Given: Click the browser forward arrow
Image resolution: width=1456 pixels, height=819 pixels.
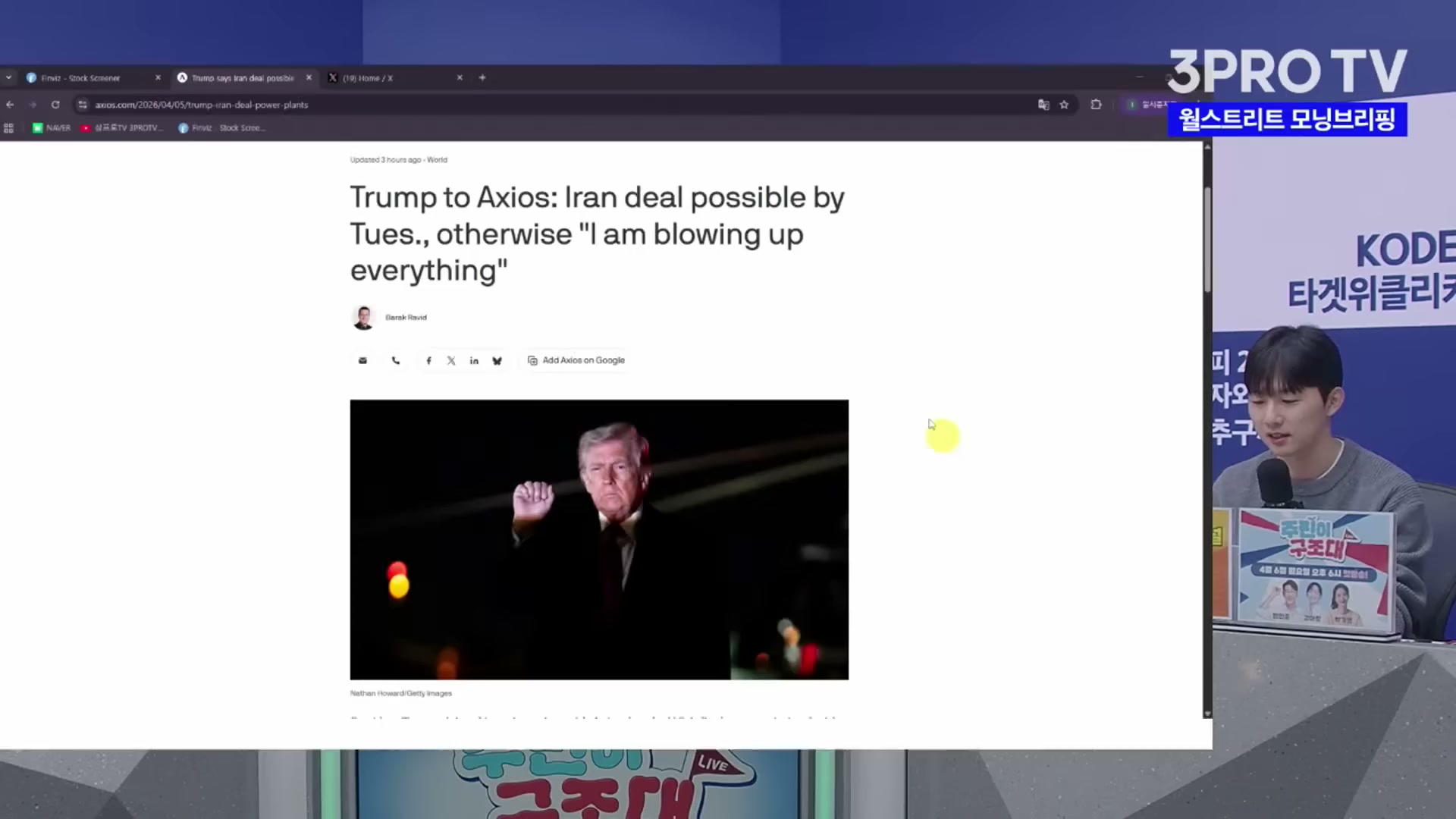Looking at the screenshot, I should coord(33,105).
